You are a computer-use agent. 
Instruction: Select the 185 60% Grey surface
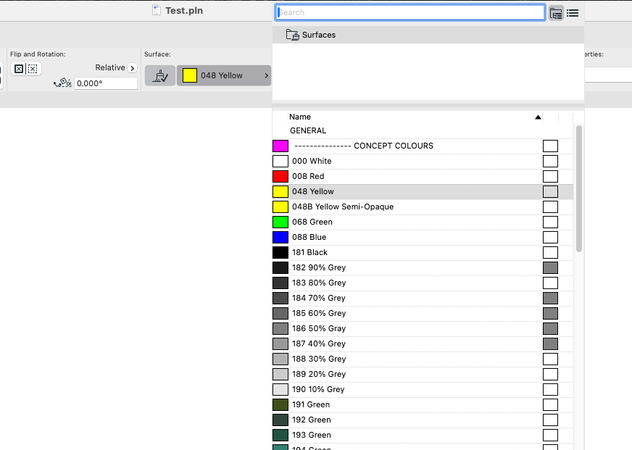click(x=423, y=313)
